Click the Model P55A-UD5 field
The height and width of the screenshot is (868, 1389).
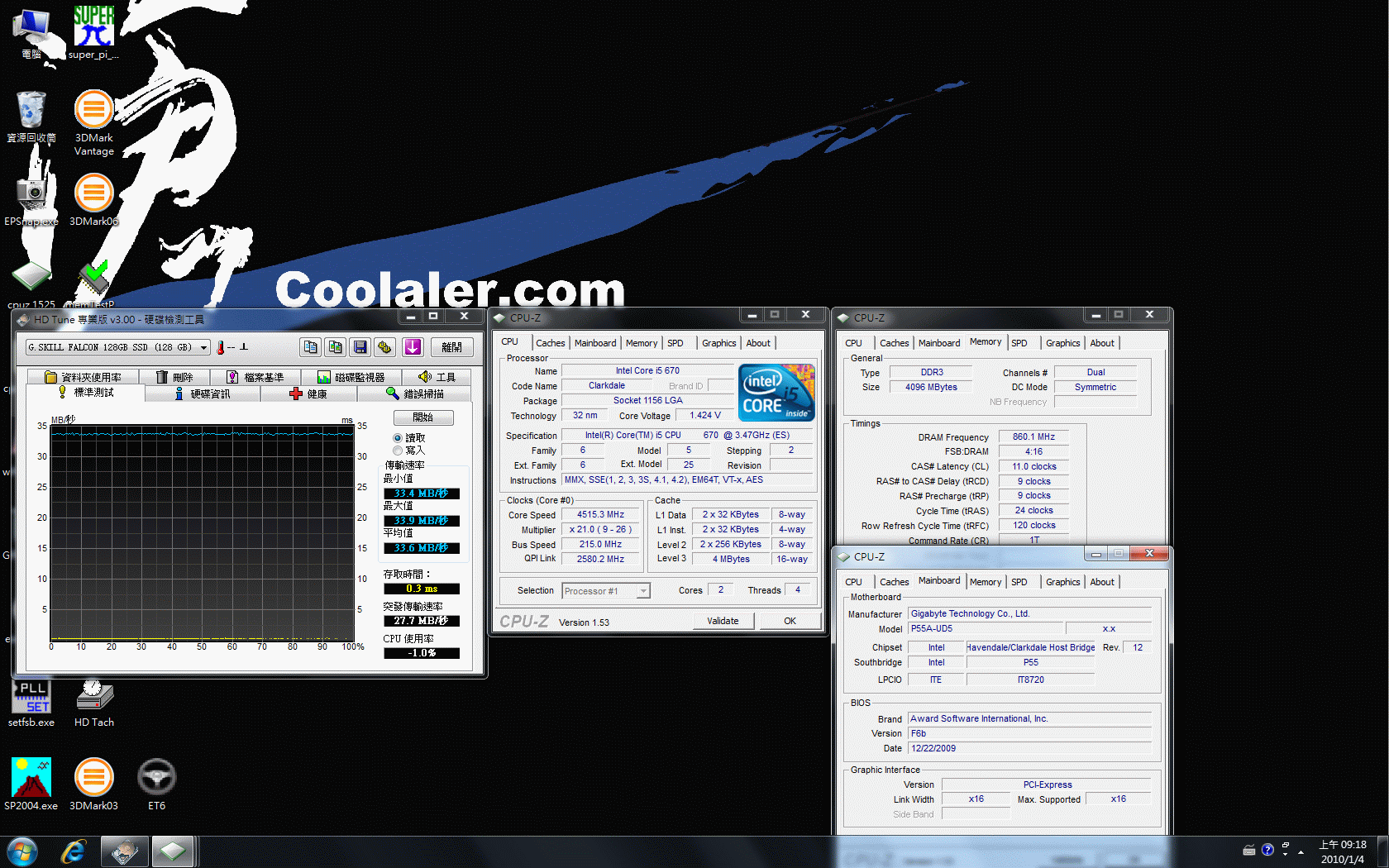tap(986, 628)
